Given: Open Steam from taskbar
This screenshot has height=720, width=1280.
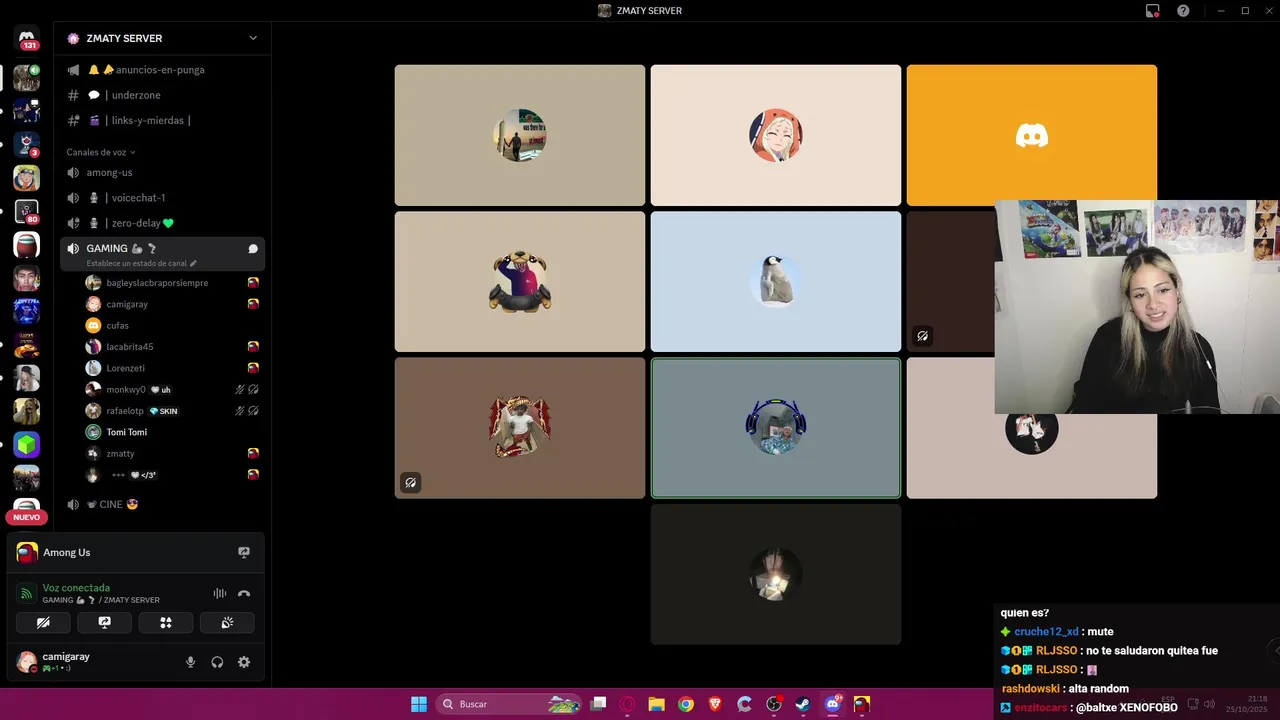Looking at the screenshot, I should coord(803,704).
